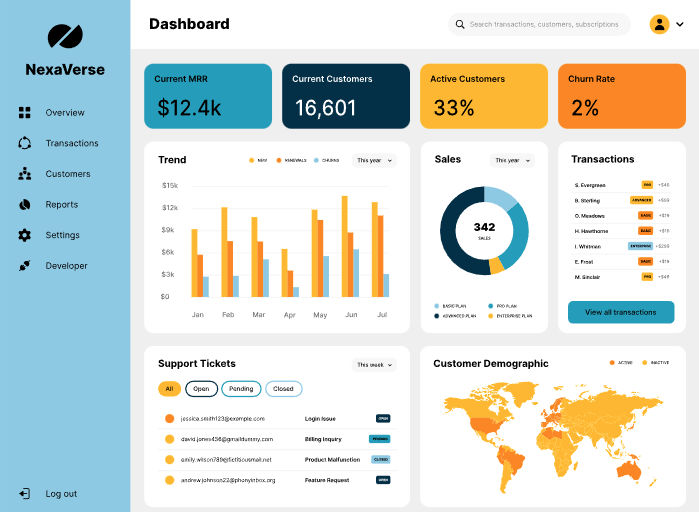Image resolution: width=699 pixels, height=512 pixels.
Task: Click the search transactions input field
Action: (543, 24)
